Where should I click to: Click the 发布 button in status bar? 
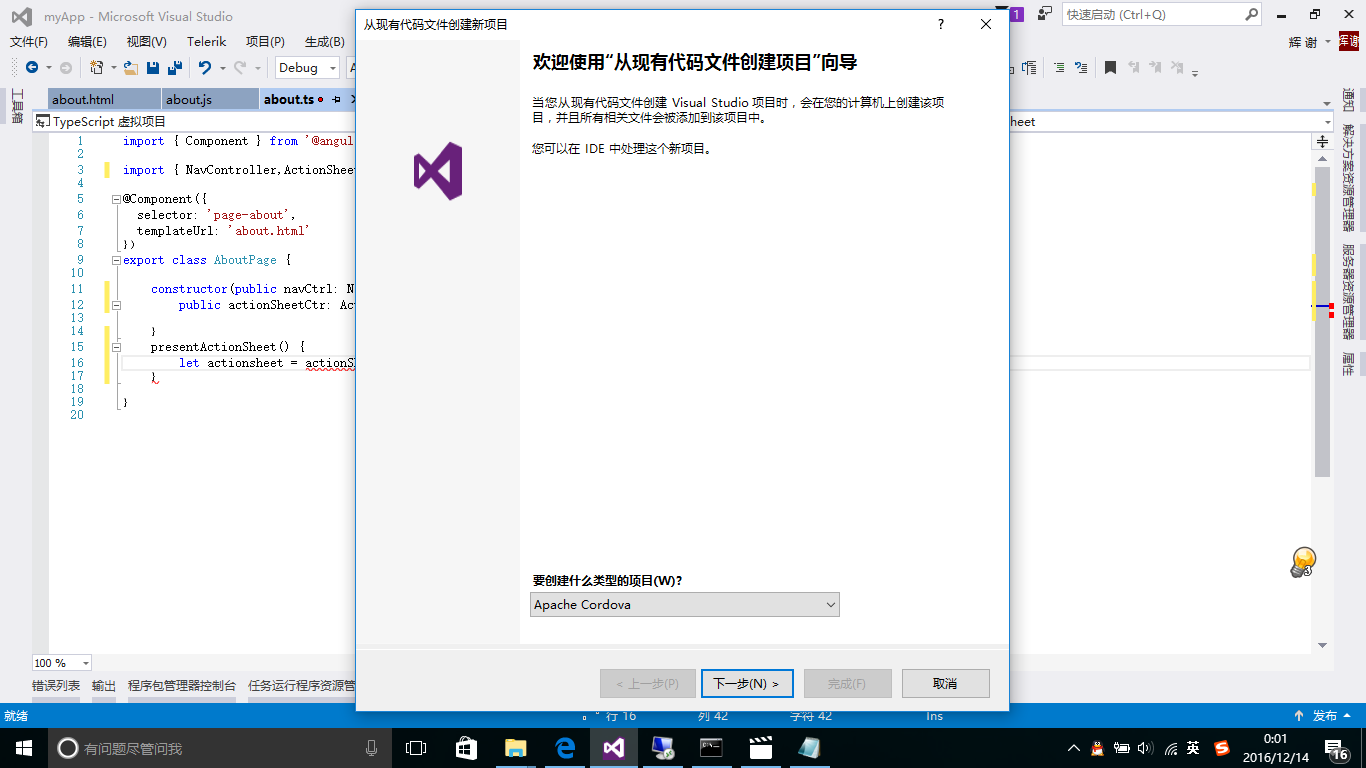click(1325, 716)
